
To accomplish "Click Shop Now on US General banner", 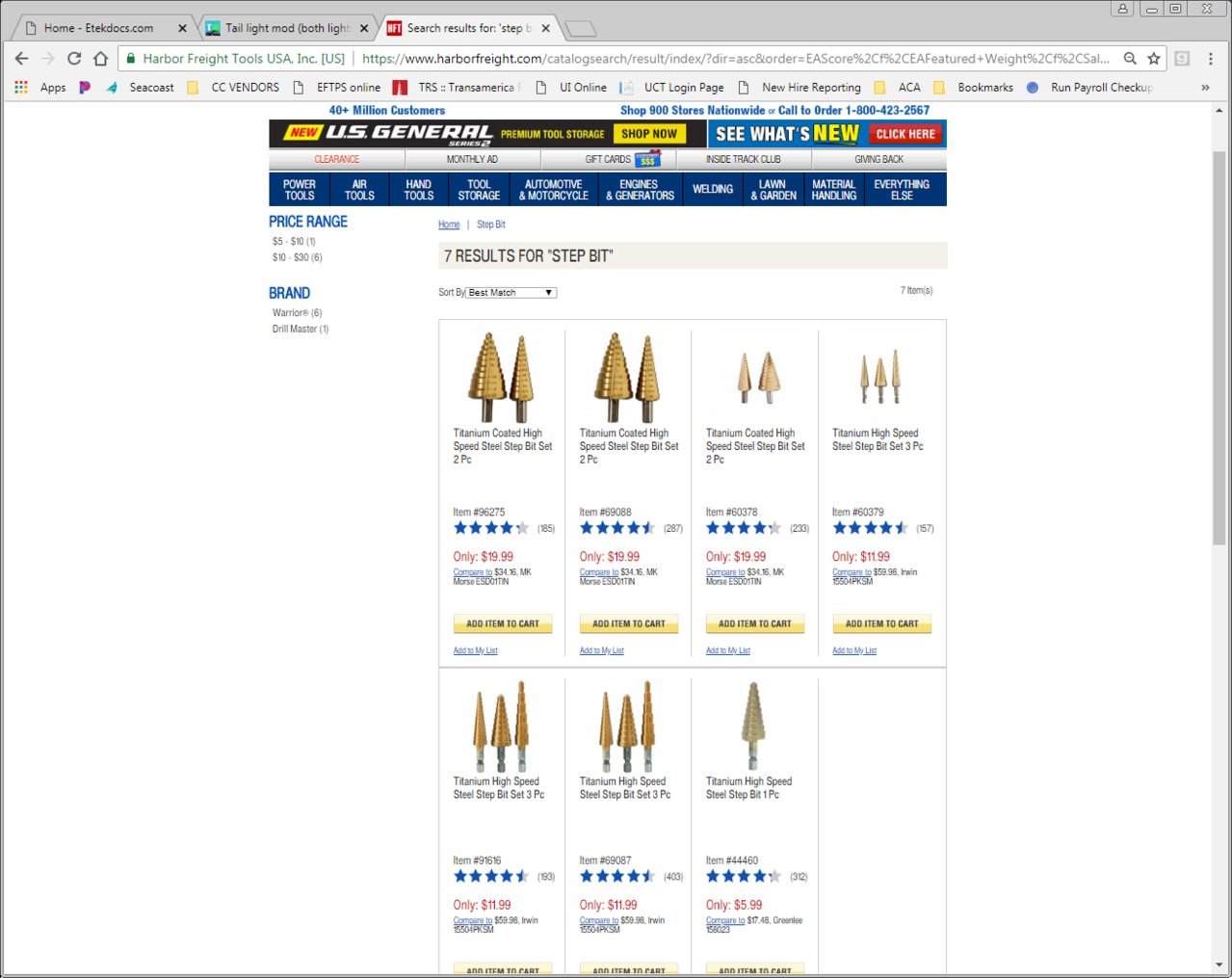I will (x=649, y=134).
